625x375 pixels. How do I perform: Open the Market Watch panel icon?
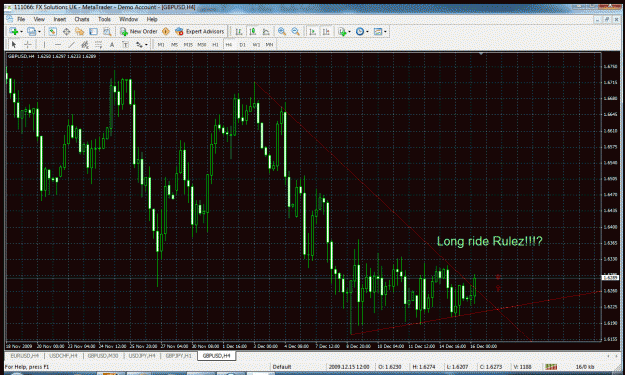[x=52, y=31]
